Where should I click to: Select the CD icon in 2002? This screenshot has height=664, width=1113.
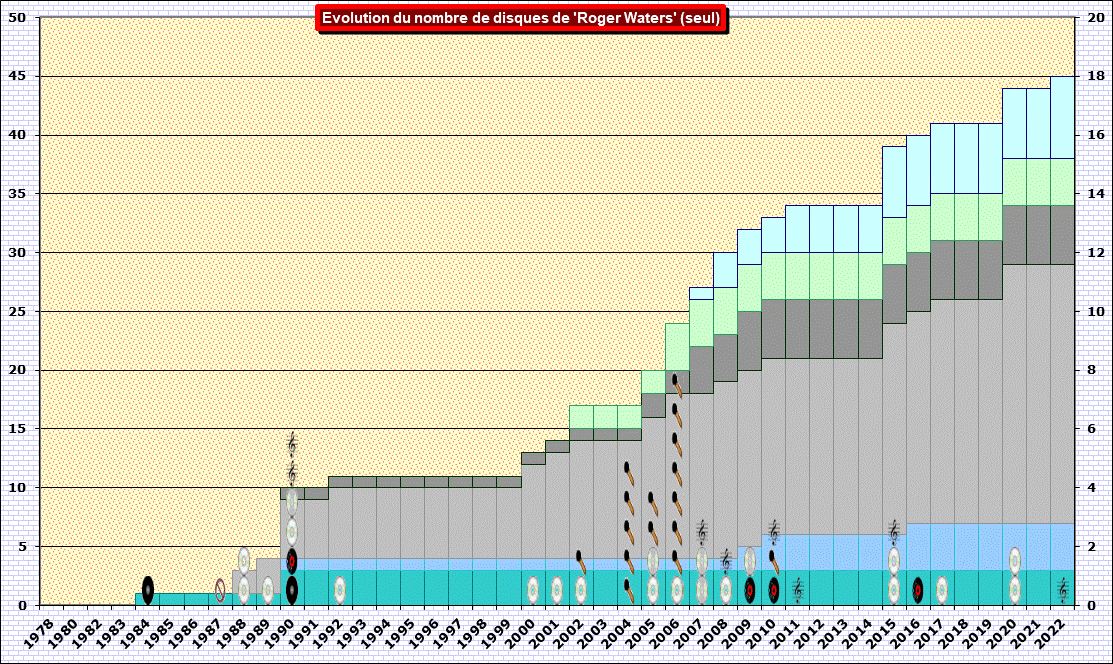point(581,590)
